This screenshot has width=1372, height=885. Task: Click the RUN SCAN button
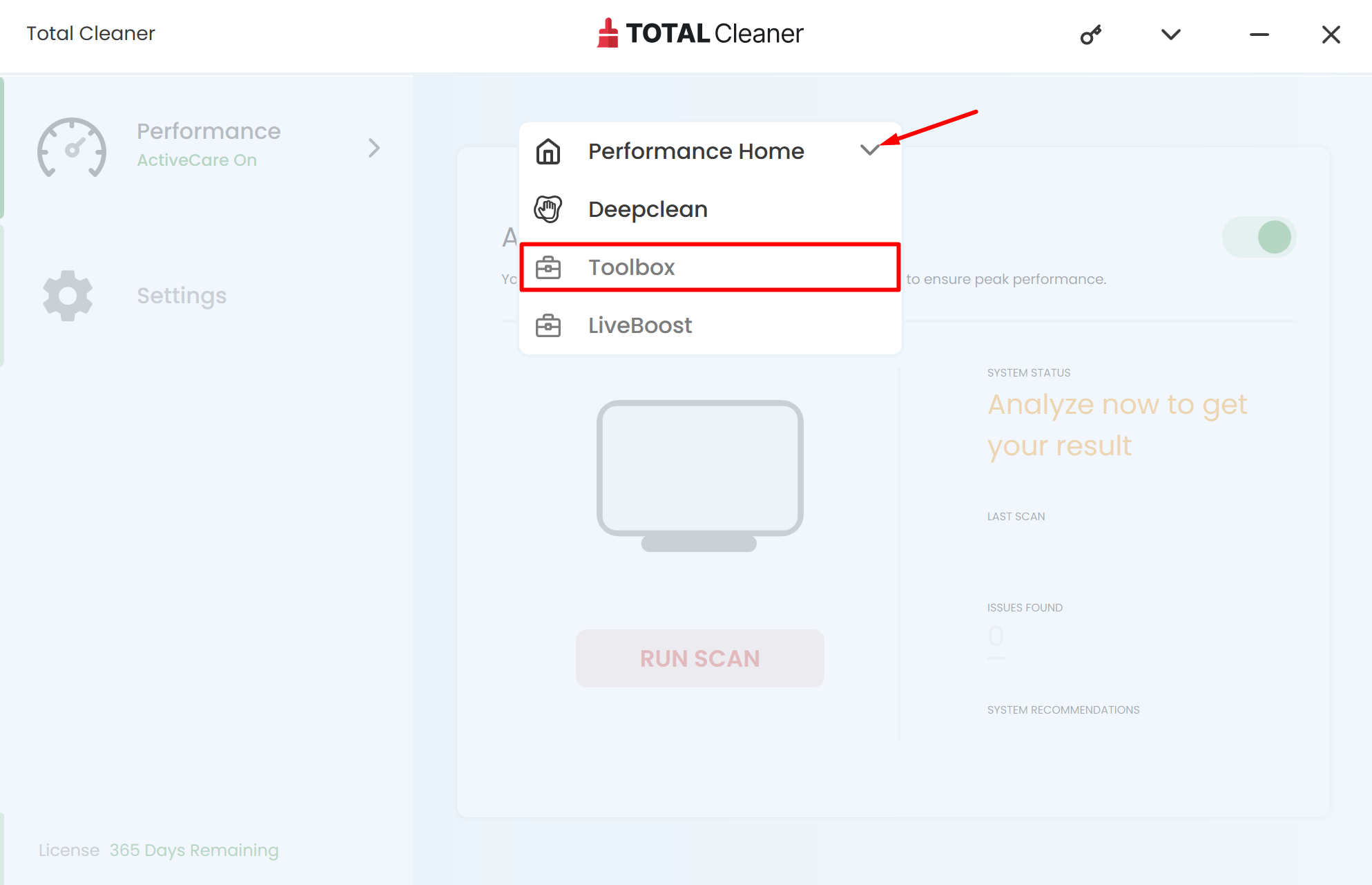(700, 658)
